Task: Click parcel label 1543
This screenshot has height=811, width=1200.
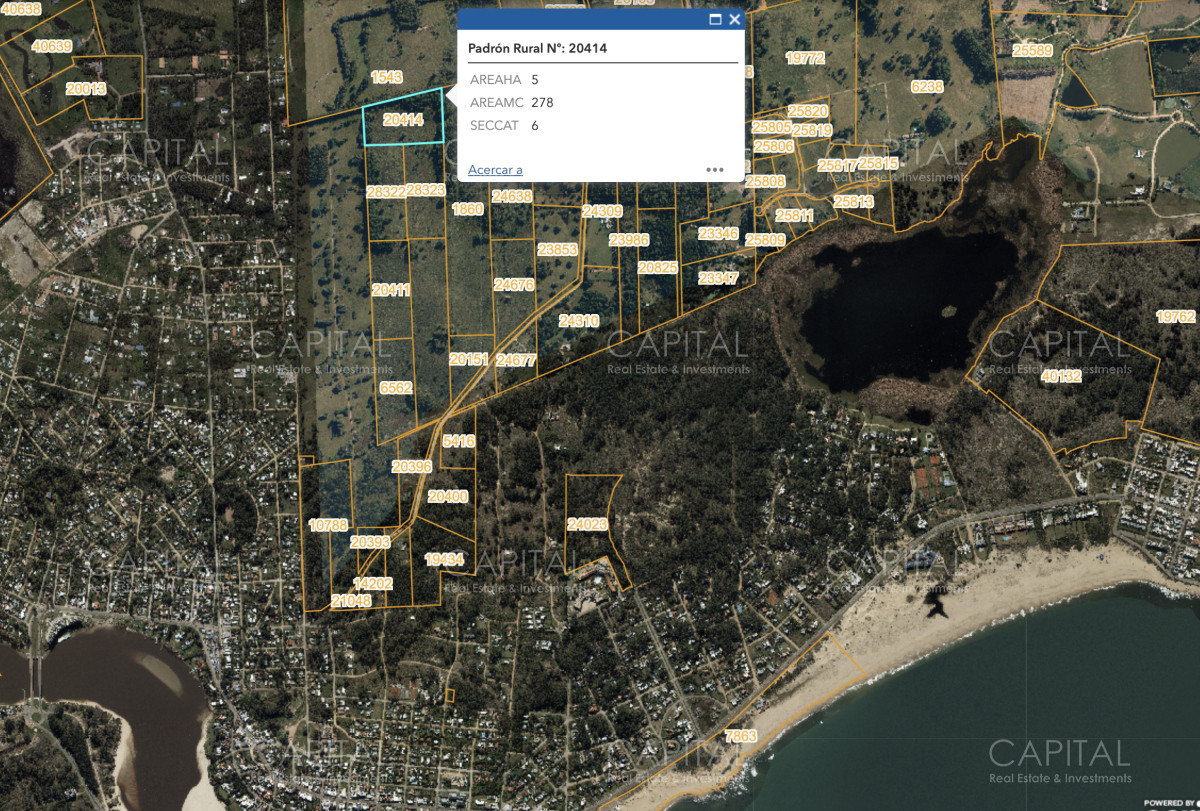Action: coord(386,77)
